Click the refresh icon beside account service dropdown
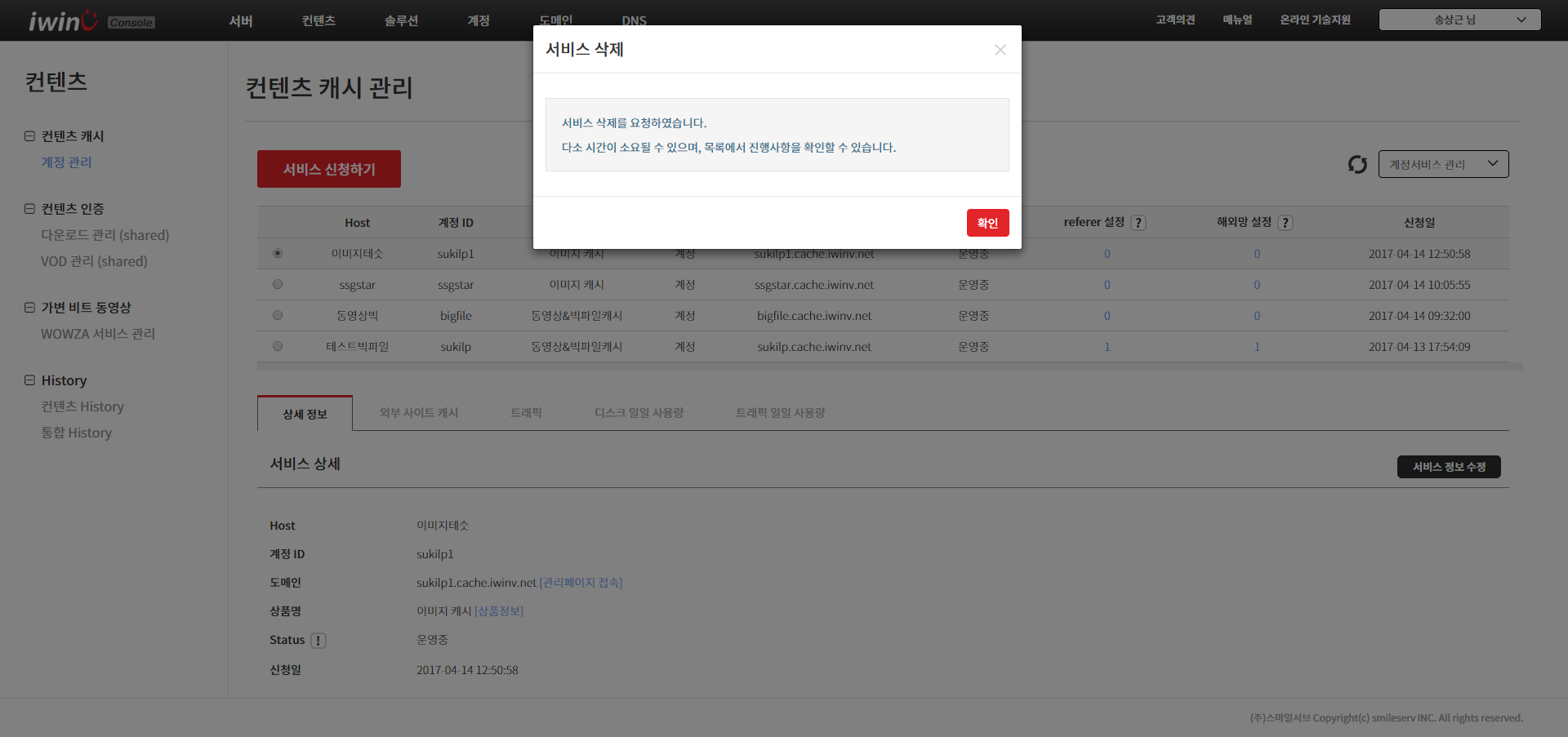The image size is (1568, 737). (x=1357, y=165)
